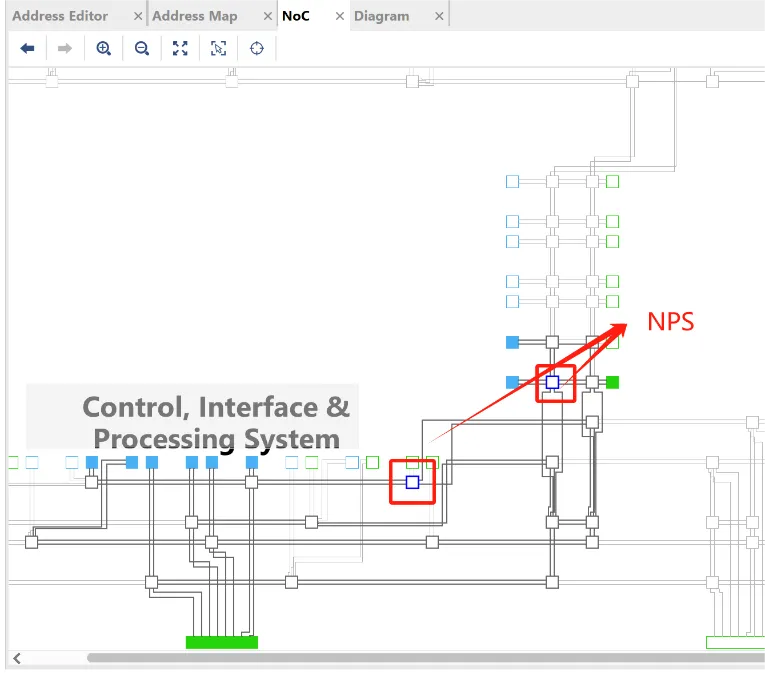The height and width of the screenshot is (675, 765).
Task: Click the wide solid green block at bottom
Action: tap(222, 642)
